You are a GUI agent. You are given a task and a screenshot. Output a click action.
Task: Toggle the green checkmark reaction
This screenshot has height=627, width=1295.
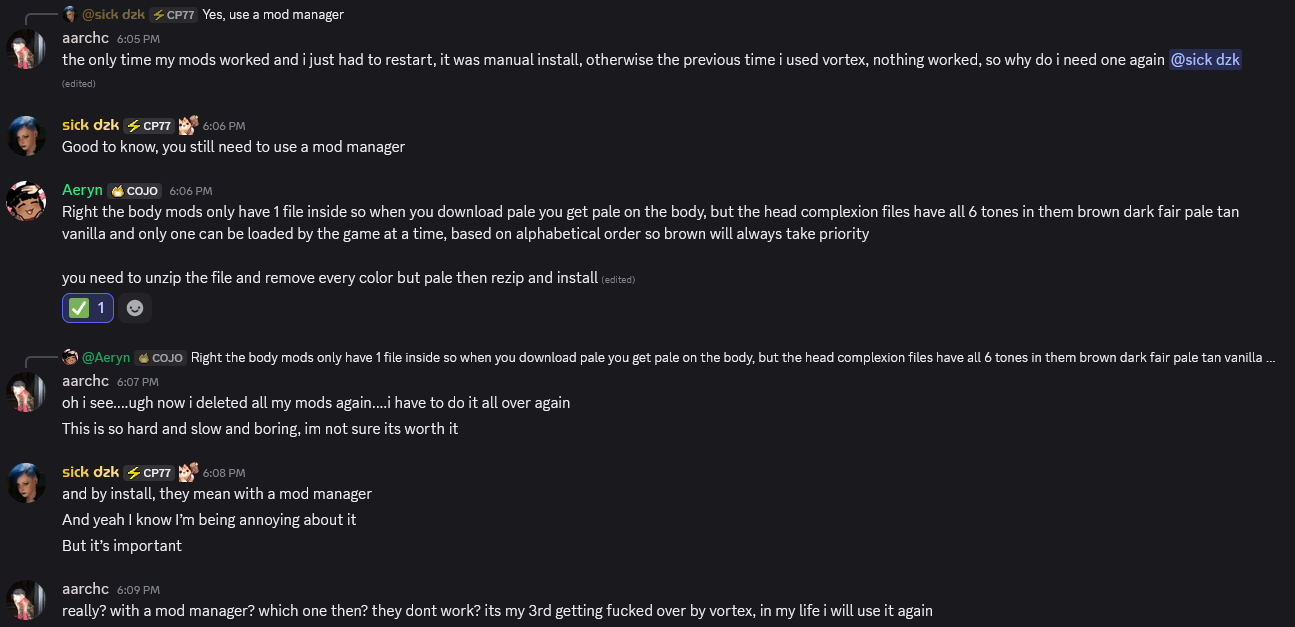pyautogui.click(x=88, y=308)
